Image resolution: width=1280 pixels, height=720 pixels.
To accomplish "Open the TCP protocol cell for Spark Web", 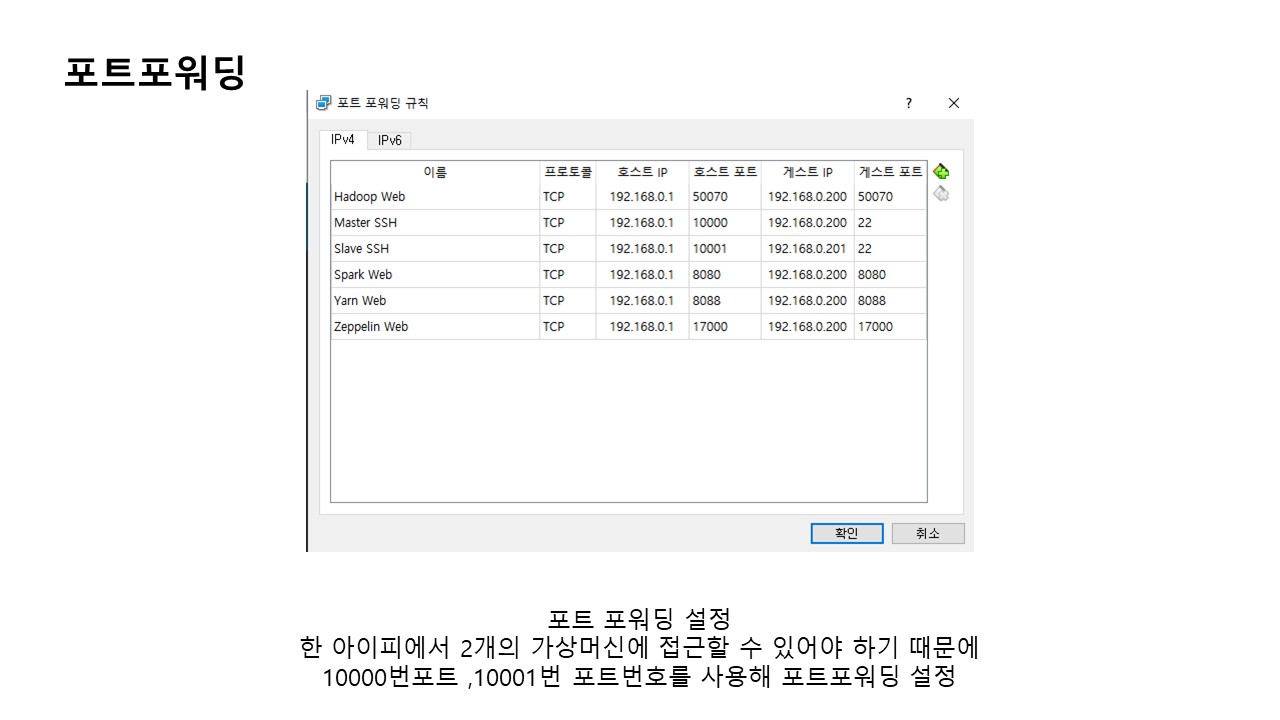I will [568, 275].
